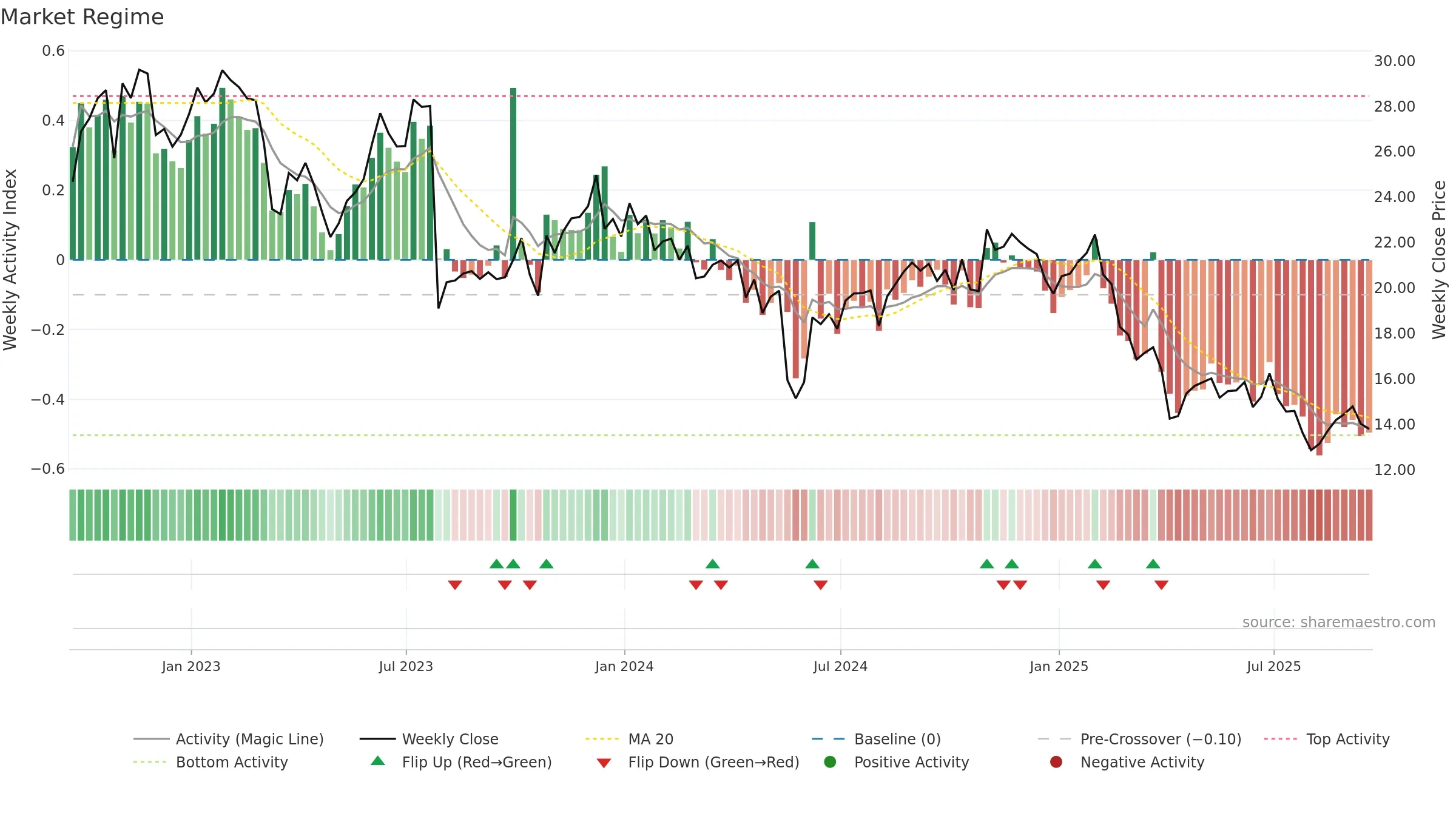Select the Jul 2023 axis label
Image resolution: width=1456 pixels, height=819 pixels.
coord(406,666)
